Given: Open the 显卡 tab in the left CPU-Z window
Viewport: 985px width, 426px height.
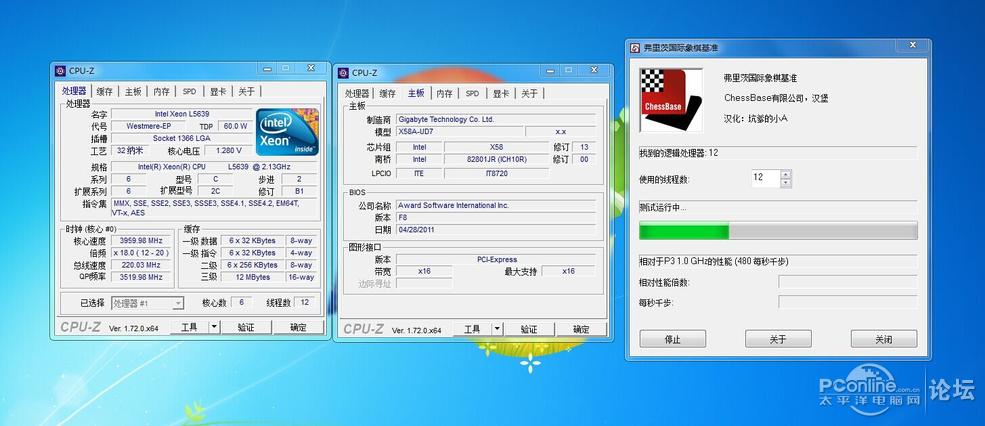Looking at the screenshot, I should click(218, 91).
